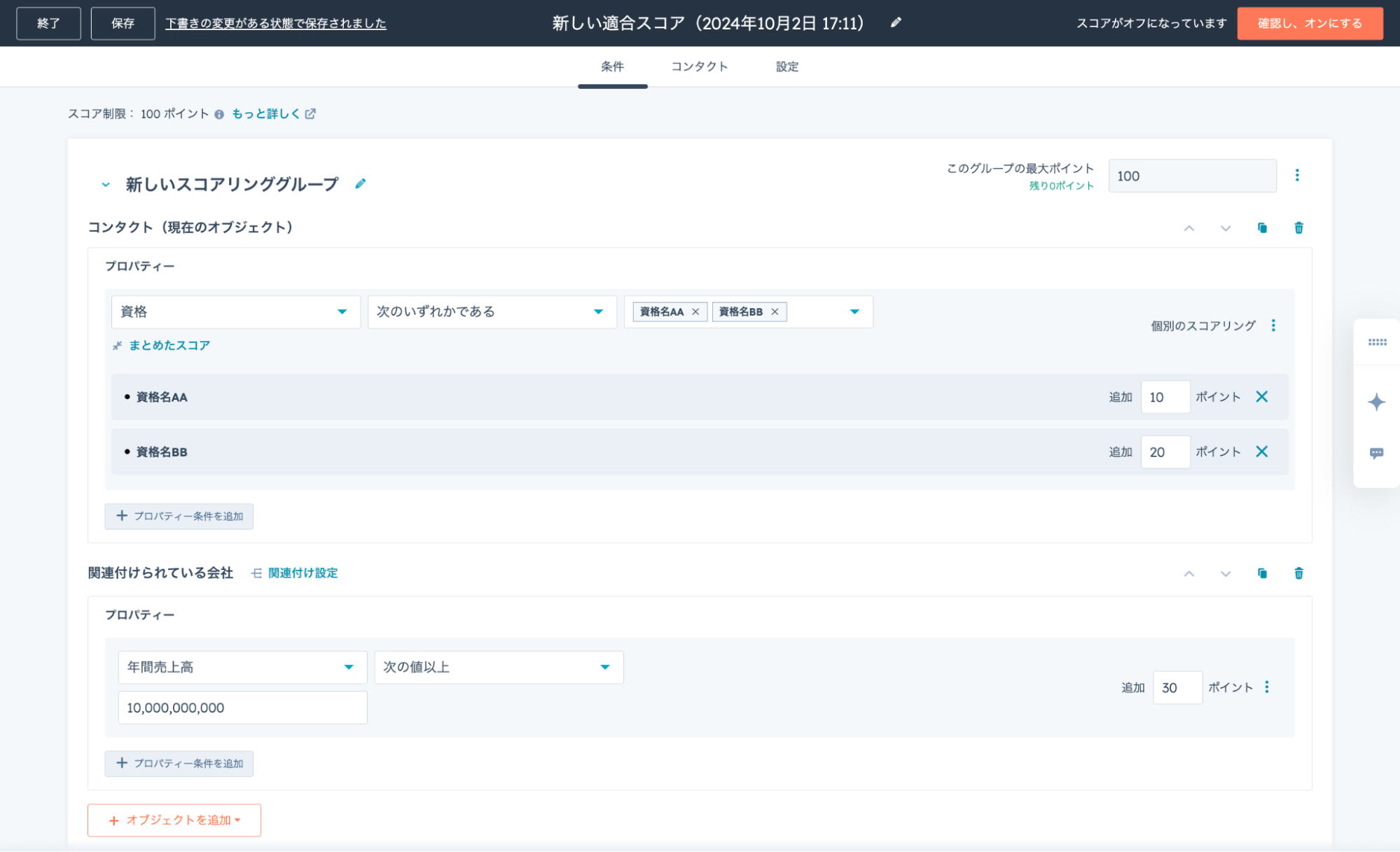
Task: Delete the 関連付けられている会社 section
Action: pos(1298,573)
